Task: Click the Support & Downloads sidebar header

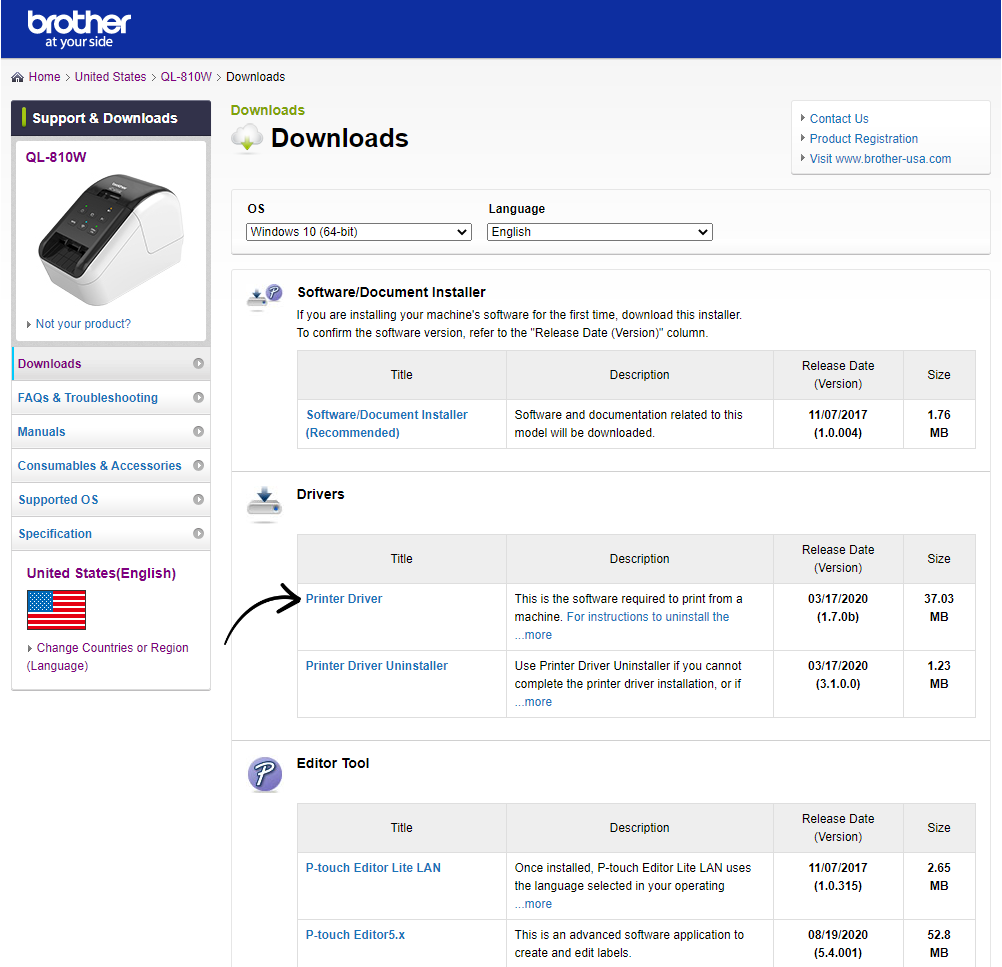Action: pyautogui.click(x=111, y=118)
